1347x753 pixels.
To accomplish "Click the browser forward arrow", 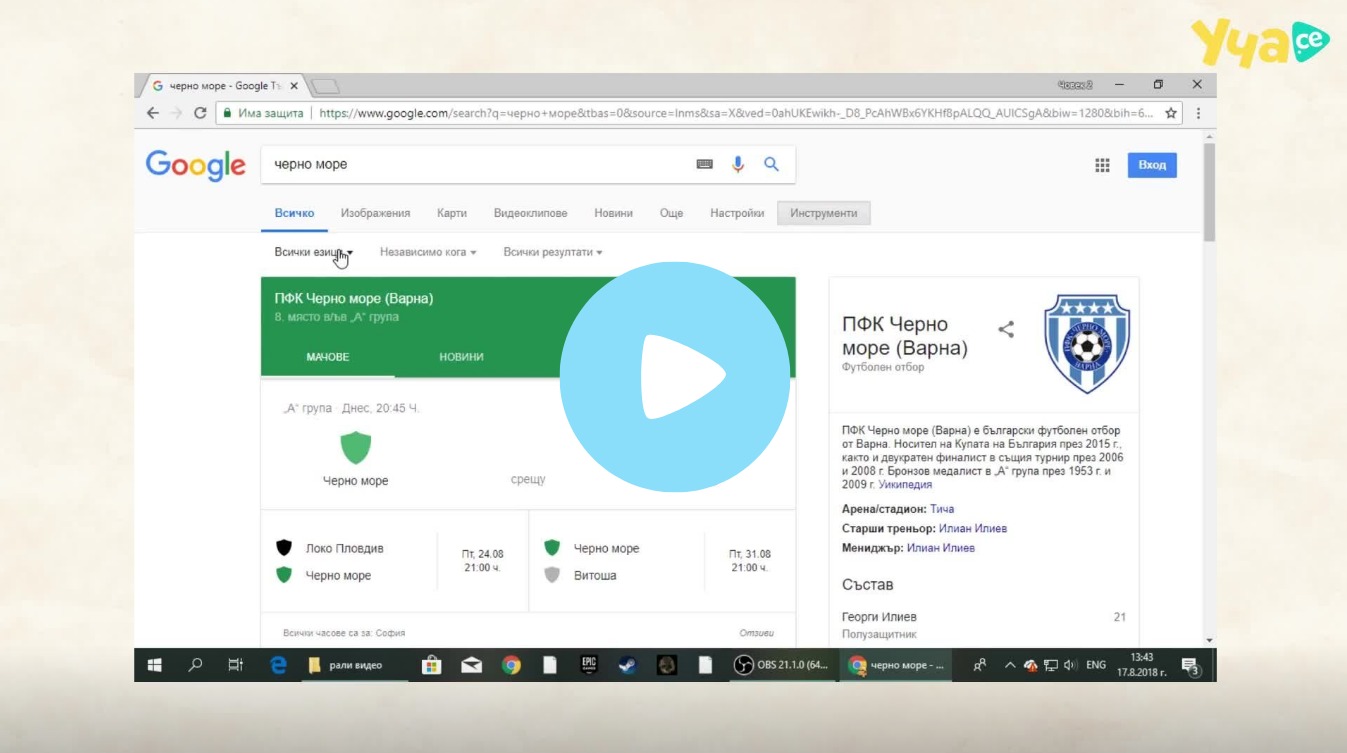I will pyautogui.click(x=176, y=113).
